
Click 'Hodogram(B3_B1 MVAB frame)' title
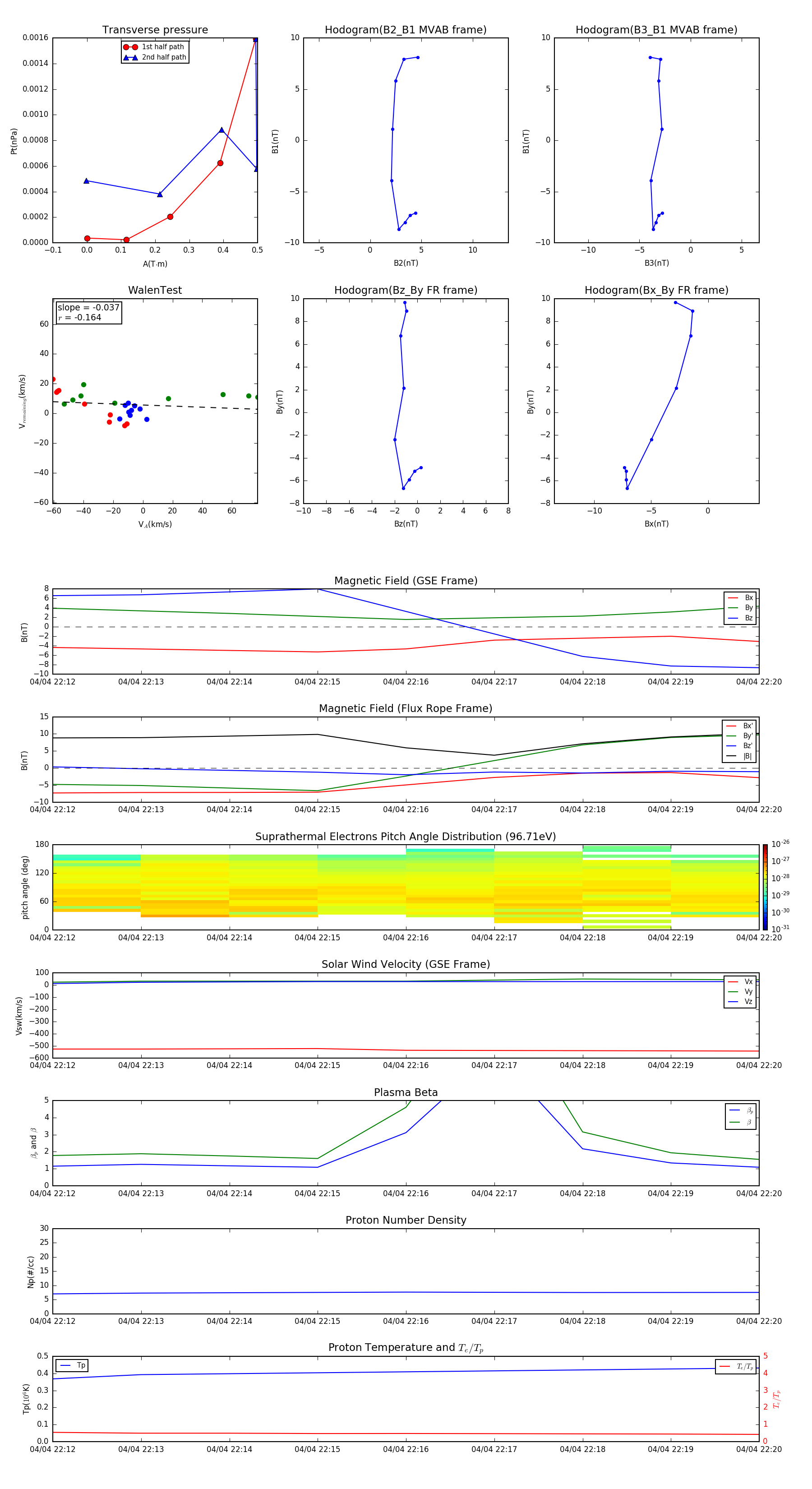click(656, 30)
